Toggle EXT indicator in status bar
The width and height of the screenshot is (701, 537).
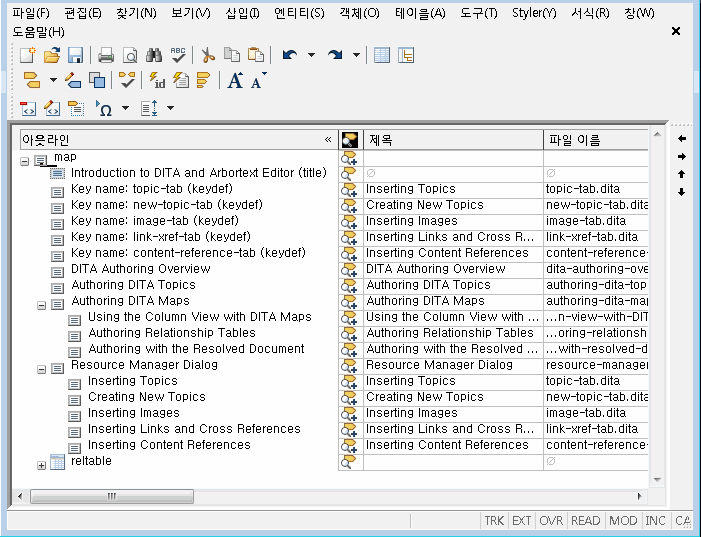point(521,520)
